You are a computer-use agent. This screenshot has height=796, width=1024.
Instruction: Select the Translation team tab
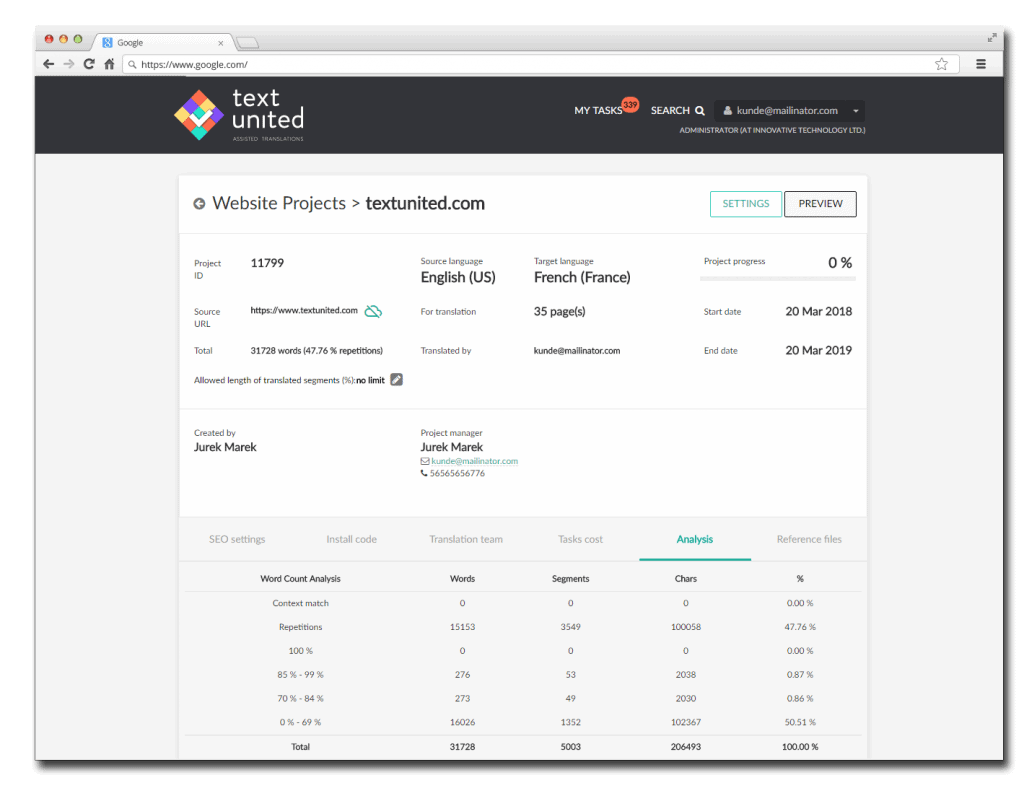pyautogui.click(x=466, y=539)
